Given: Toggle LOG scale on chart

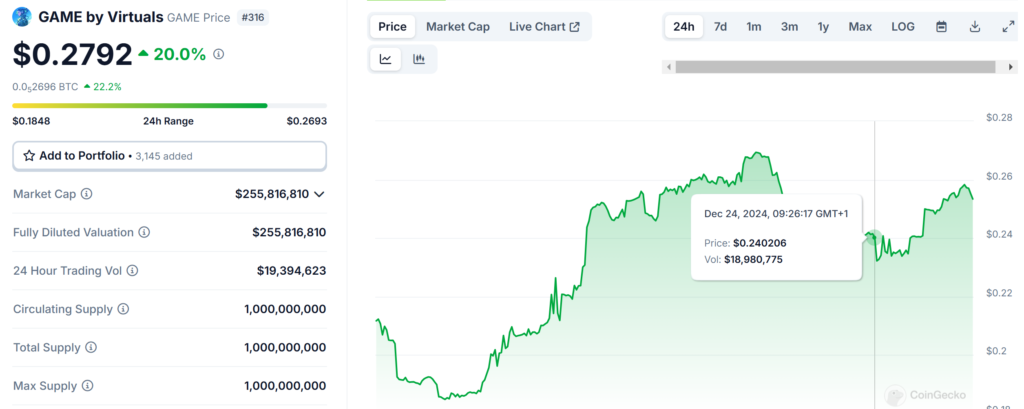Looking at the screenshot, I should (x=902, y=27).
